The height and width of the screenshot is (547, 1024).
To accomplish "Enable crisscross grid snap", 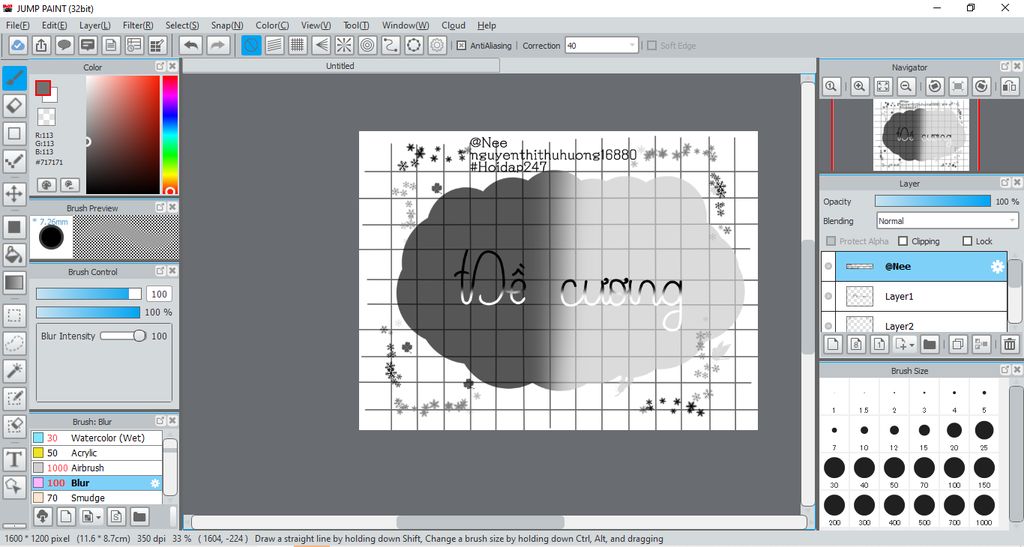I will pos(298,45).
